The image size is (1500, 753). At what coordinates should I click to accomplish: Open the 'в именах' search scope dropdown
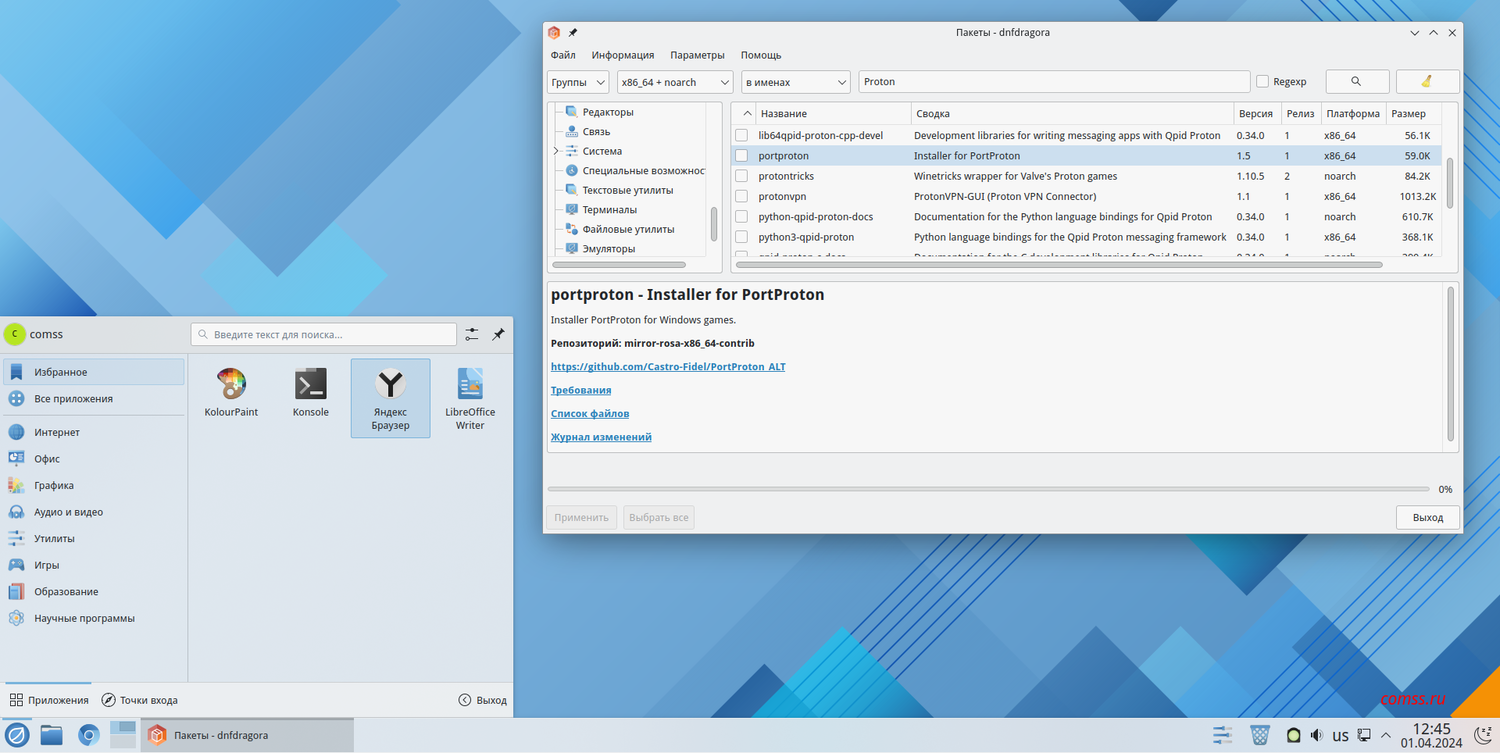pos(796,82)
